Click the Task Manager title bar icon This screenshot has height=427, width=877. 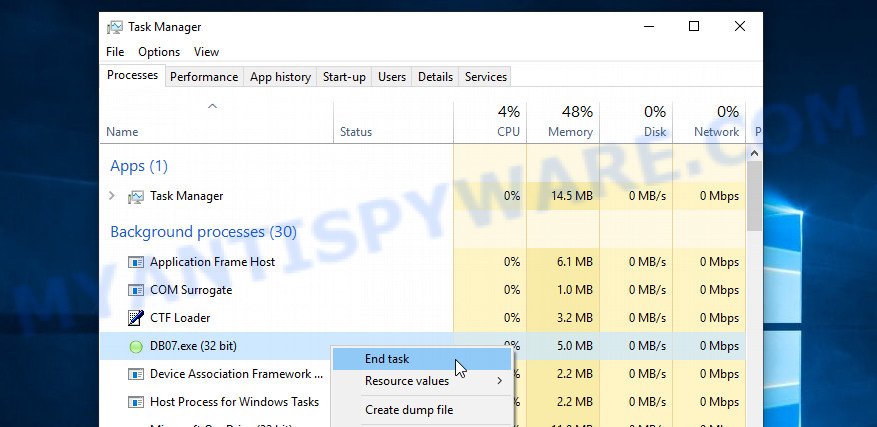115,27
